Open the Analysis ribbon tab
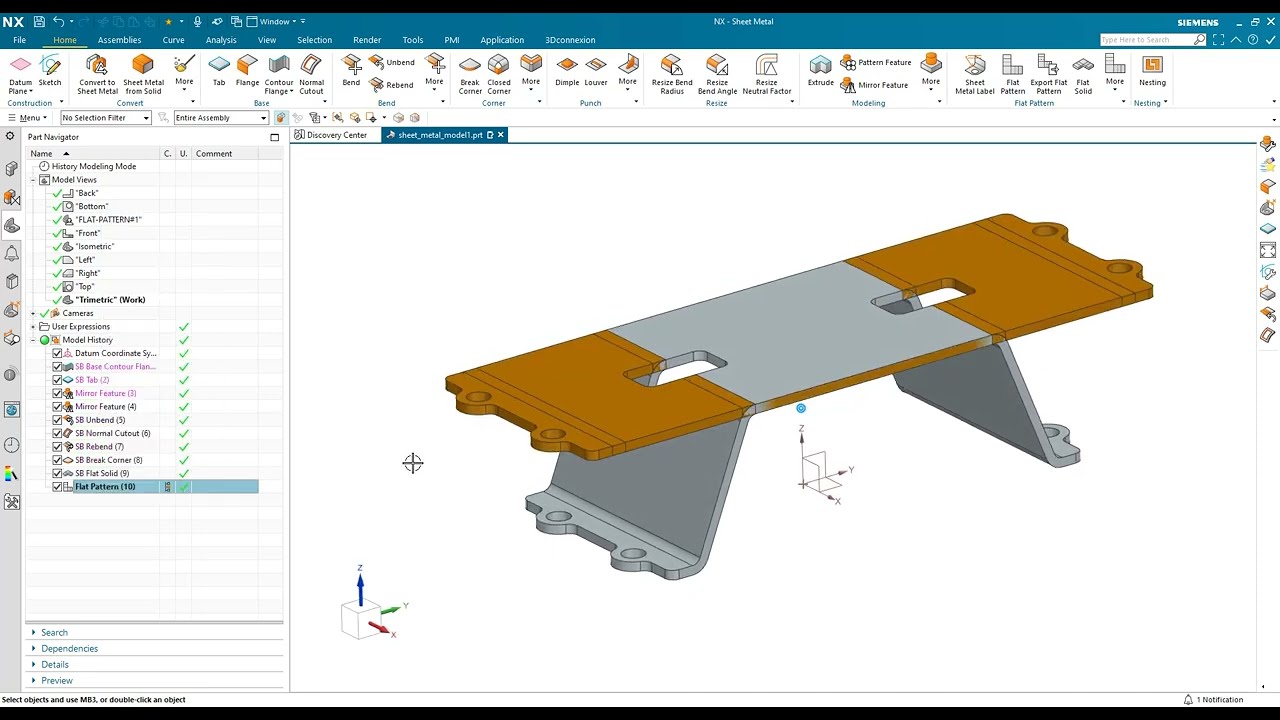 (221, 40)
